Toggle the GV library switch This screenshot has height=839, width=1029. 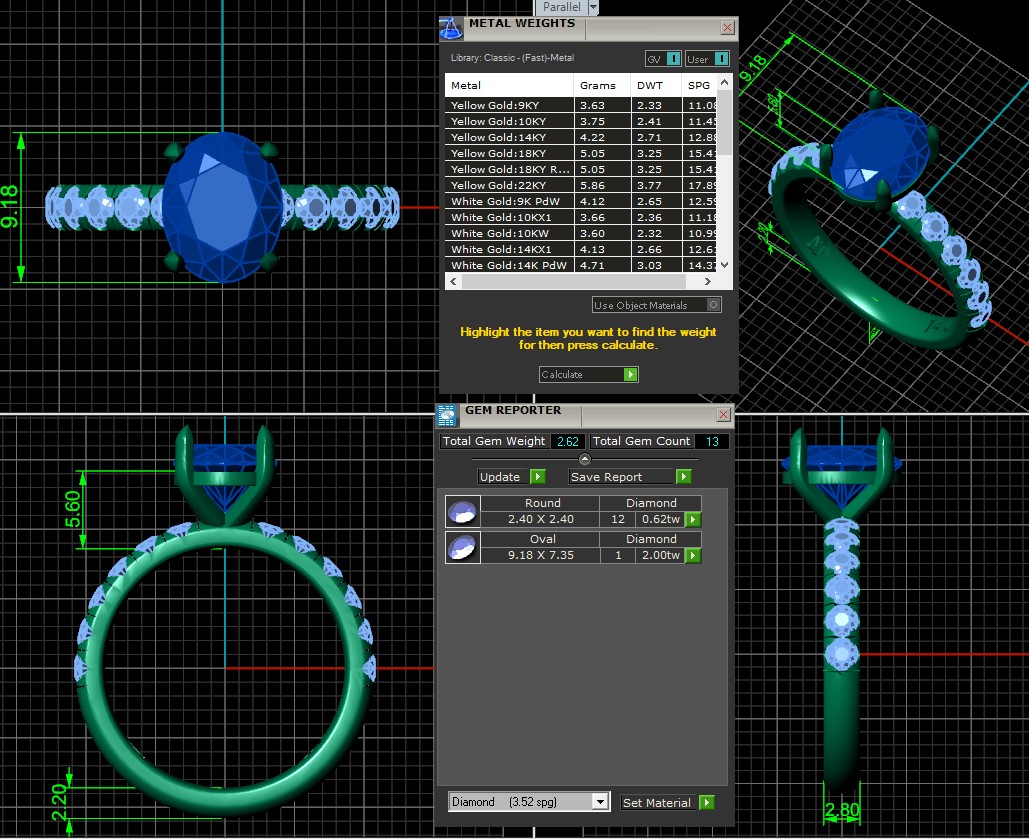(x=673, y=59)
